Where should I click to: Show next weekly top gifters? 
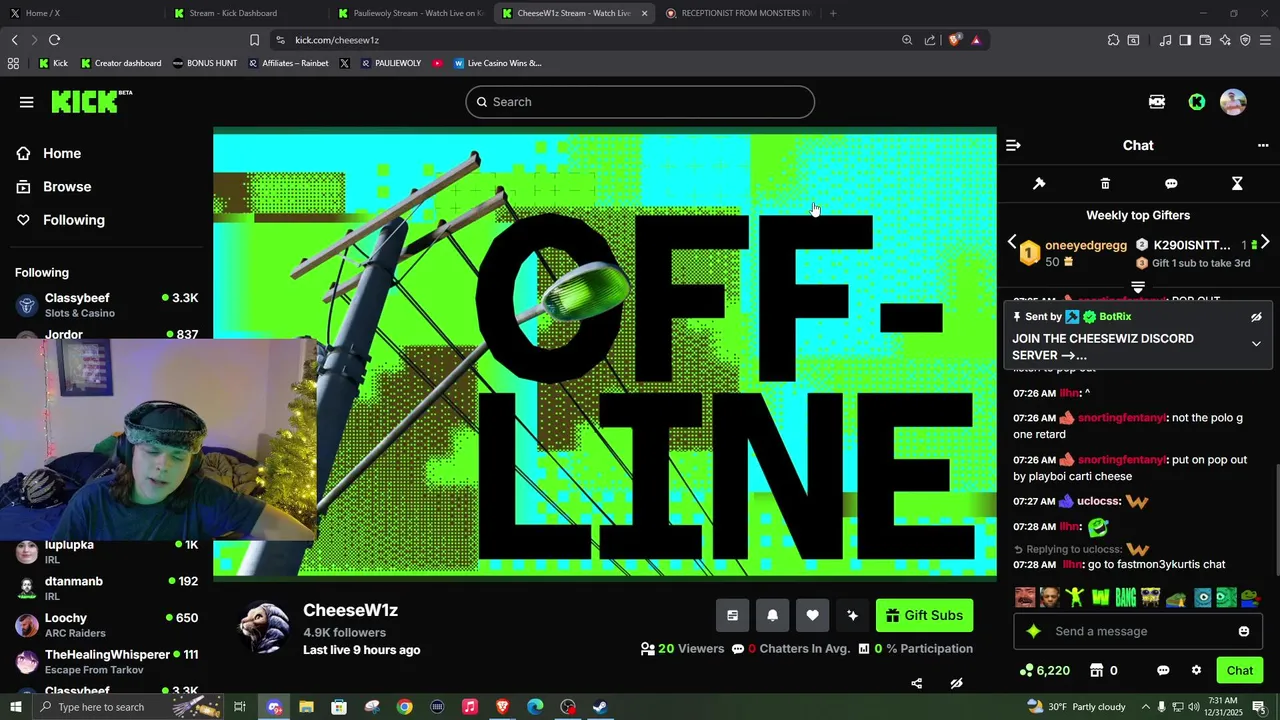(1265, 243)
